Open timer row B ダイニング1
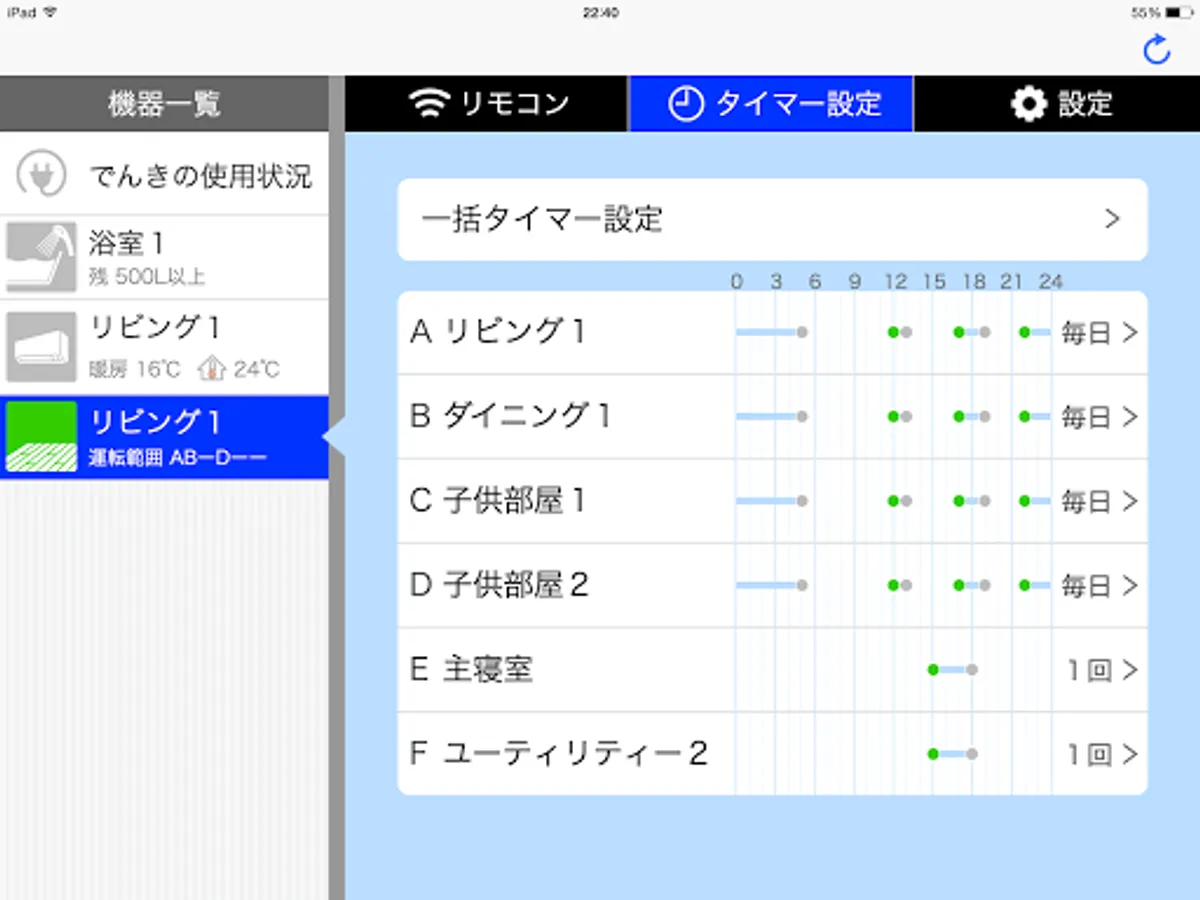 coord(772,417)
